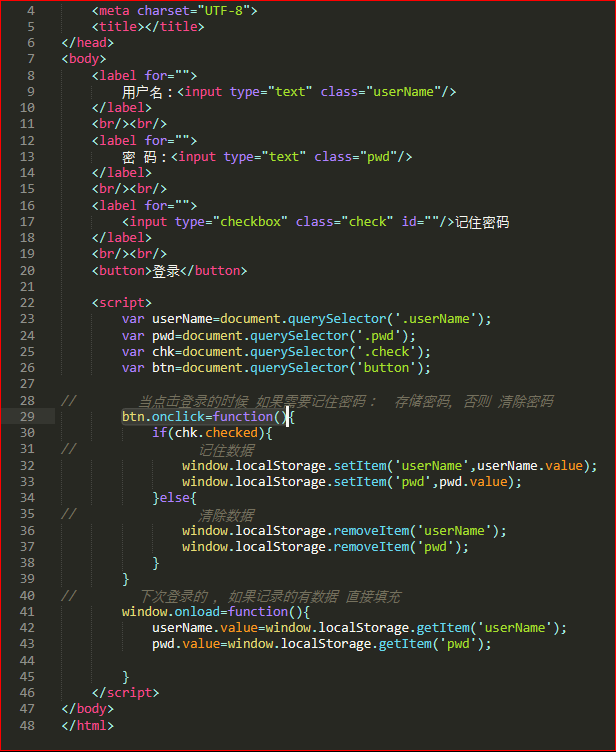Image resolution: width=616 pixels, height=752 pixels.
Task: Click pwd.value on line 33
Action: 473,482
